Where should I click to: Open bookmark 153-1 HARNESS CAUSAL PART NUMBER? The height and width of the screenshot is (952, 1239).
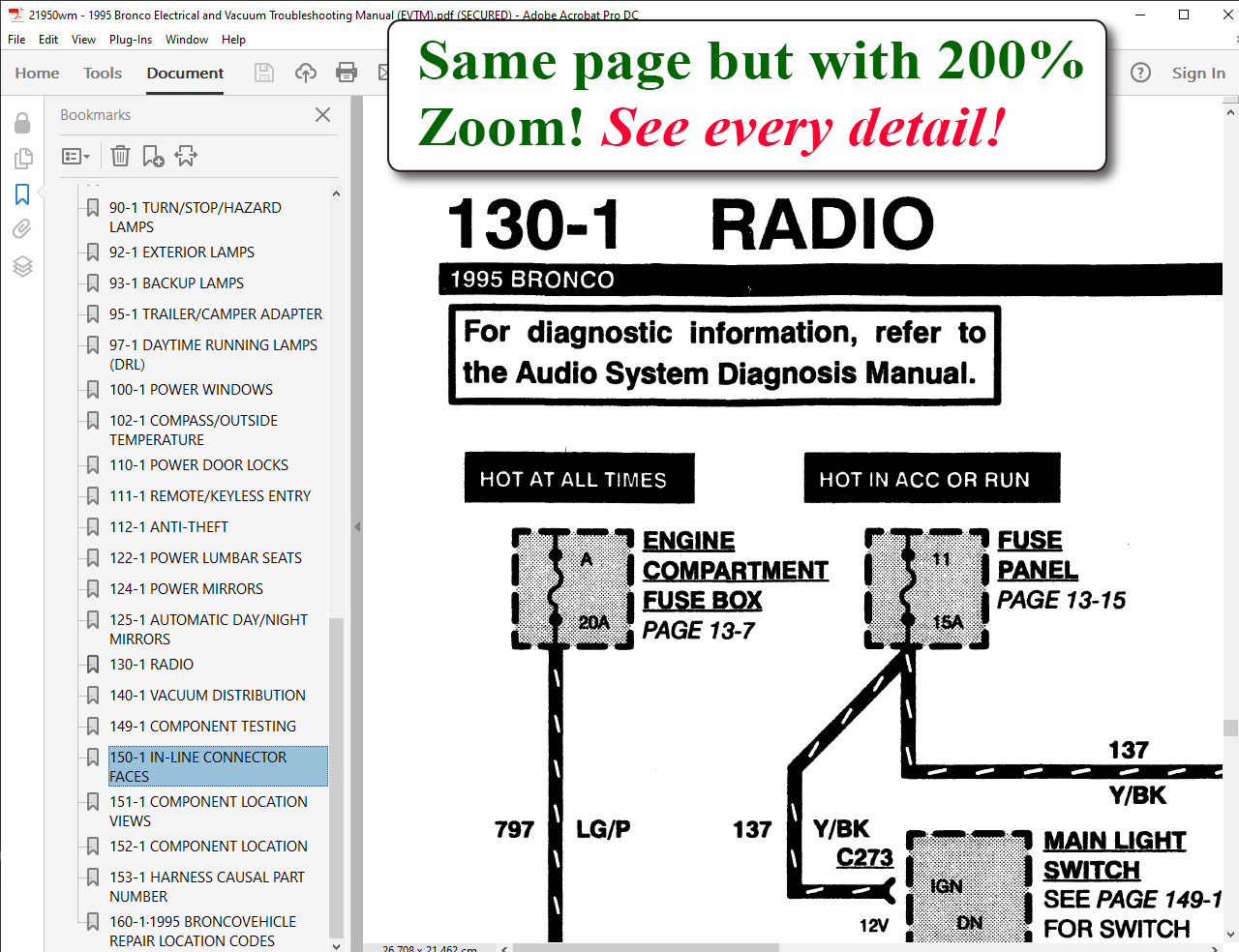[206, 886]
